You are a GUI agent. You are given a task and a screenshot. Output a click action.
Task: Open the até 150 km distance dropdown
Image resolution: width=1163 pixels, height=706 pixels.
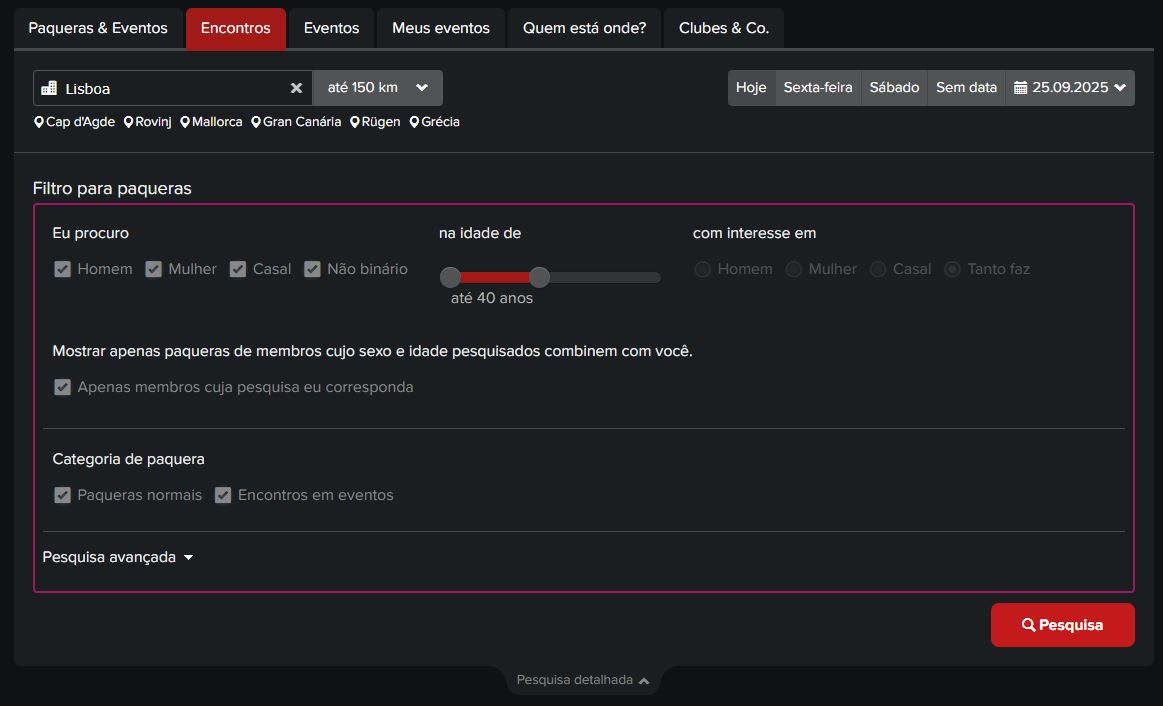378,88
